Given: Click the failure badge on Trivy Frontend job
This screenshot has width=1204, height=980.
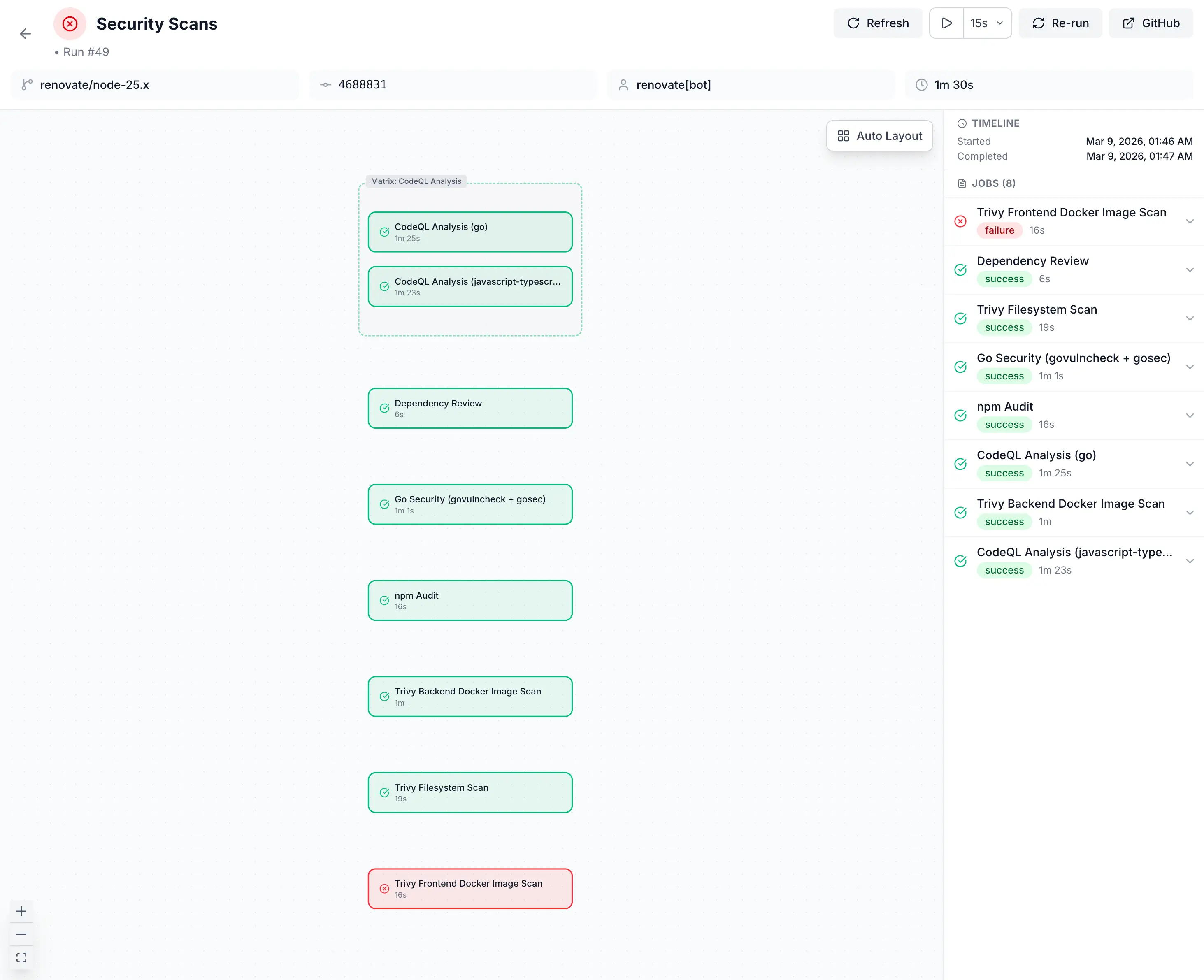Looking at the screenshot, I should pyautogui.click(x=999, y=230).
